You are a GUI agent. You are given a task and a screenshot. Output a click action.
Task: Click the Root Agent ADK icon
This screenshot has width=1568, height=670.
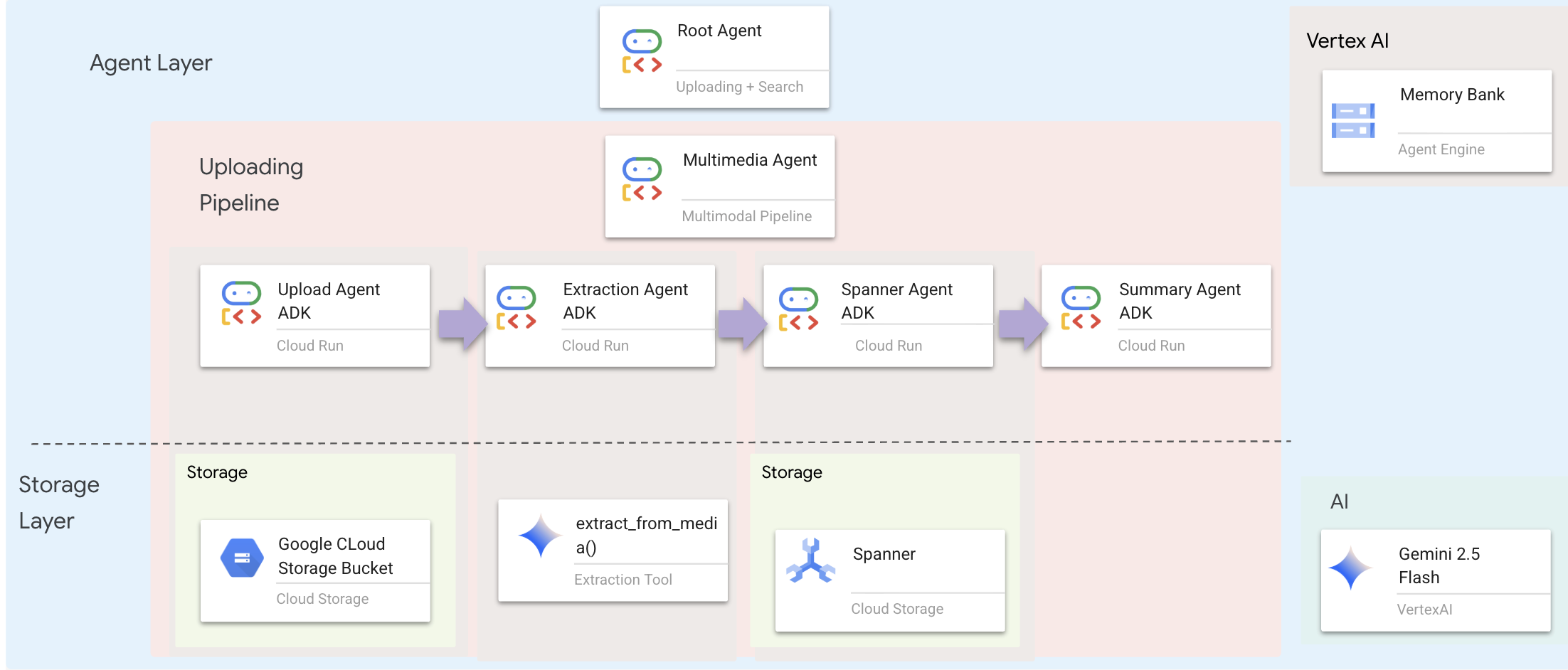pos(642,51)
